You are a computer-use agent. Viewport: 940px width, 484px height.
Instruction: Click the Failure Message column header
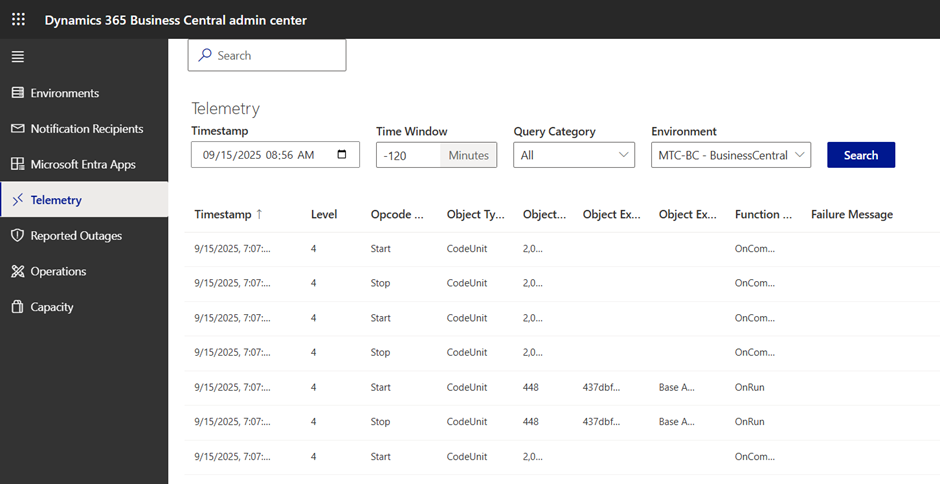click(851, 214)
